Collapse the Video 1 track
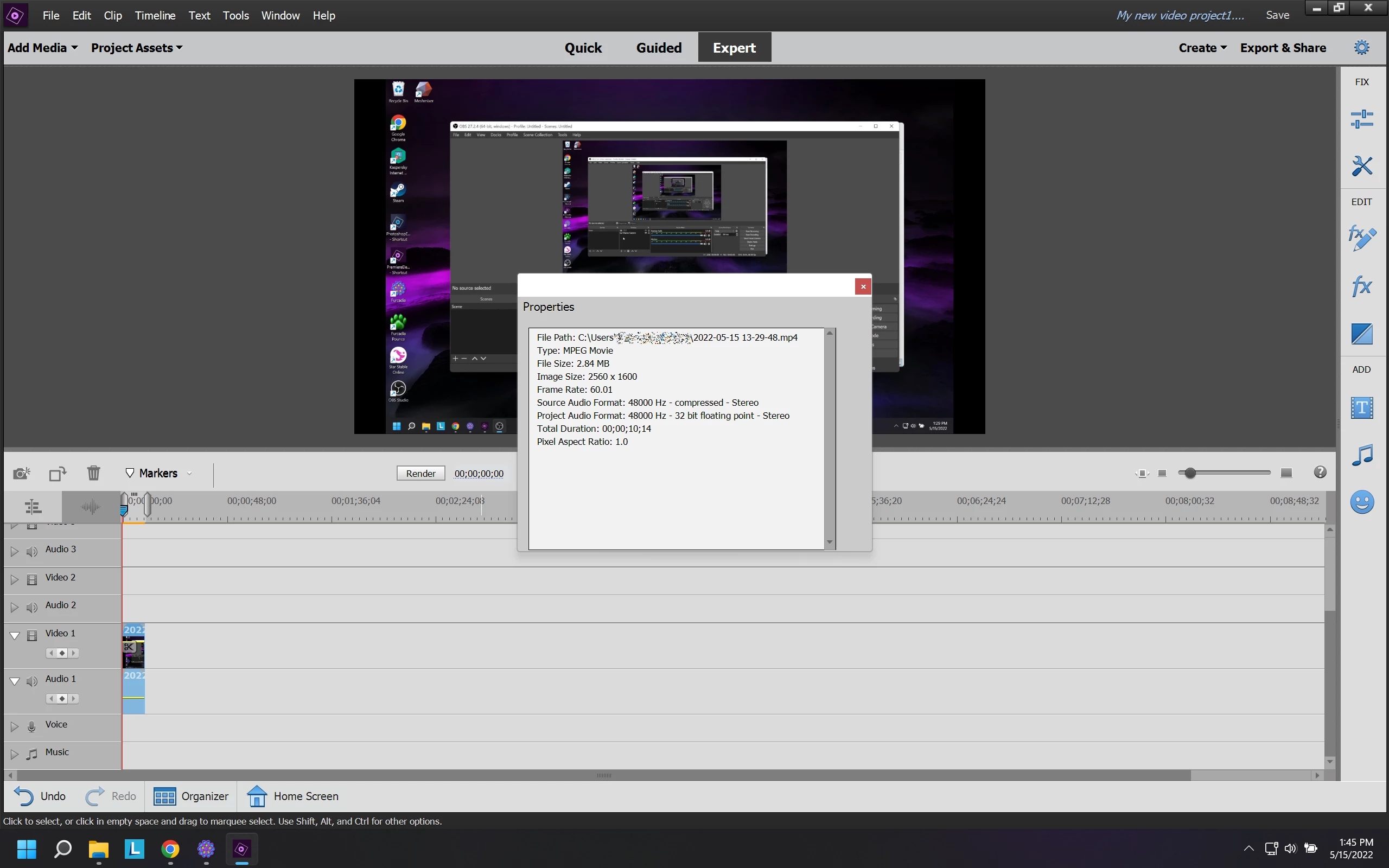The image size is (1389, 868). (15, 635)
